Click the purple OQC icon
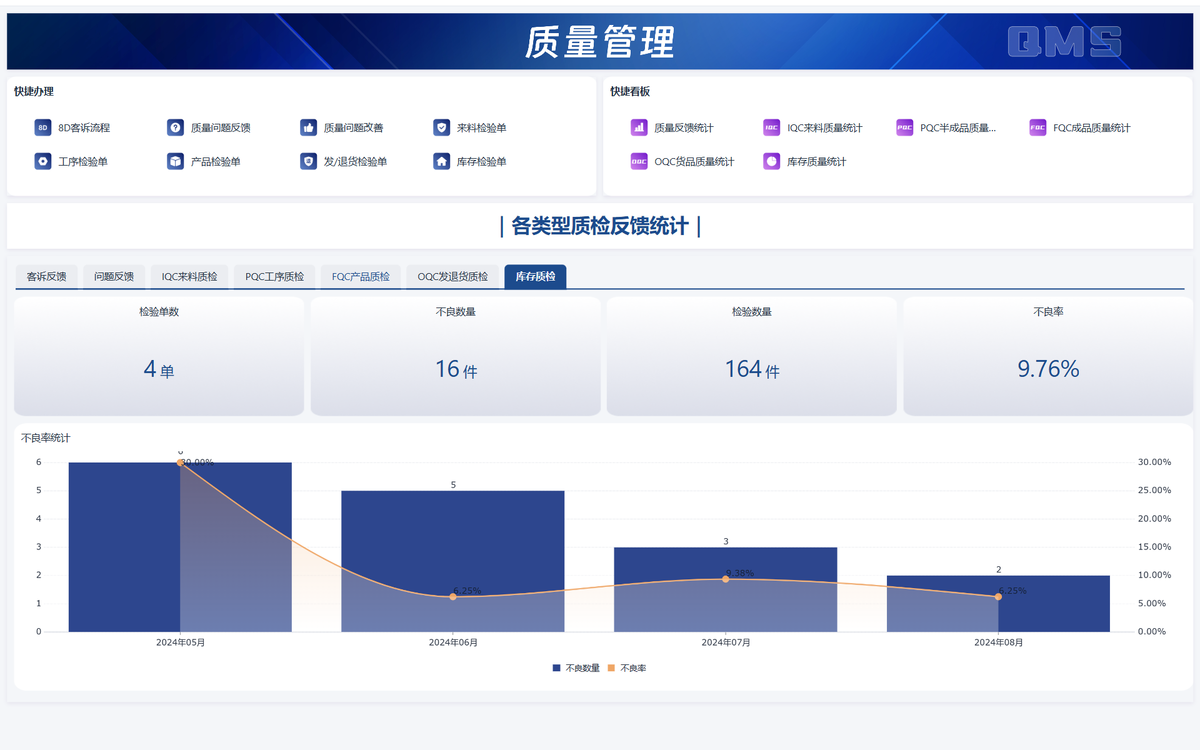This screenshot has height=750, width=1200. (639, 161)
